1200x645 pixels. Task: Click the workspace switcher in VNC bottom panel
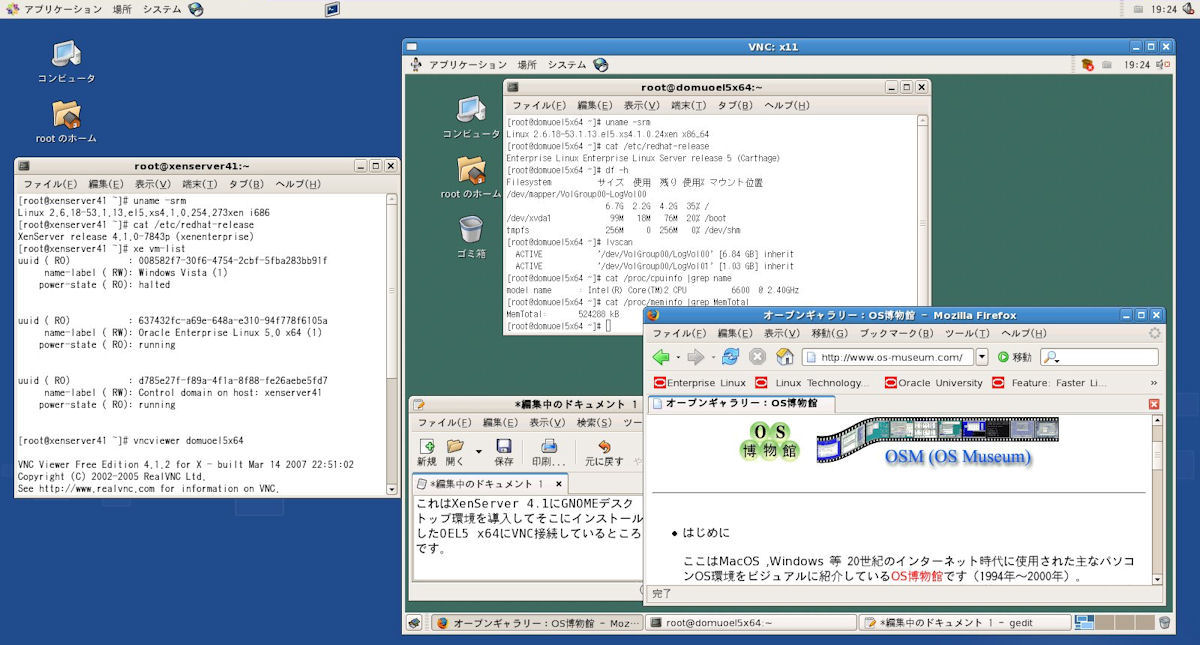point(1113,623)
